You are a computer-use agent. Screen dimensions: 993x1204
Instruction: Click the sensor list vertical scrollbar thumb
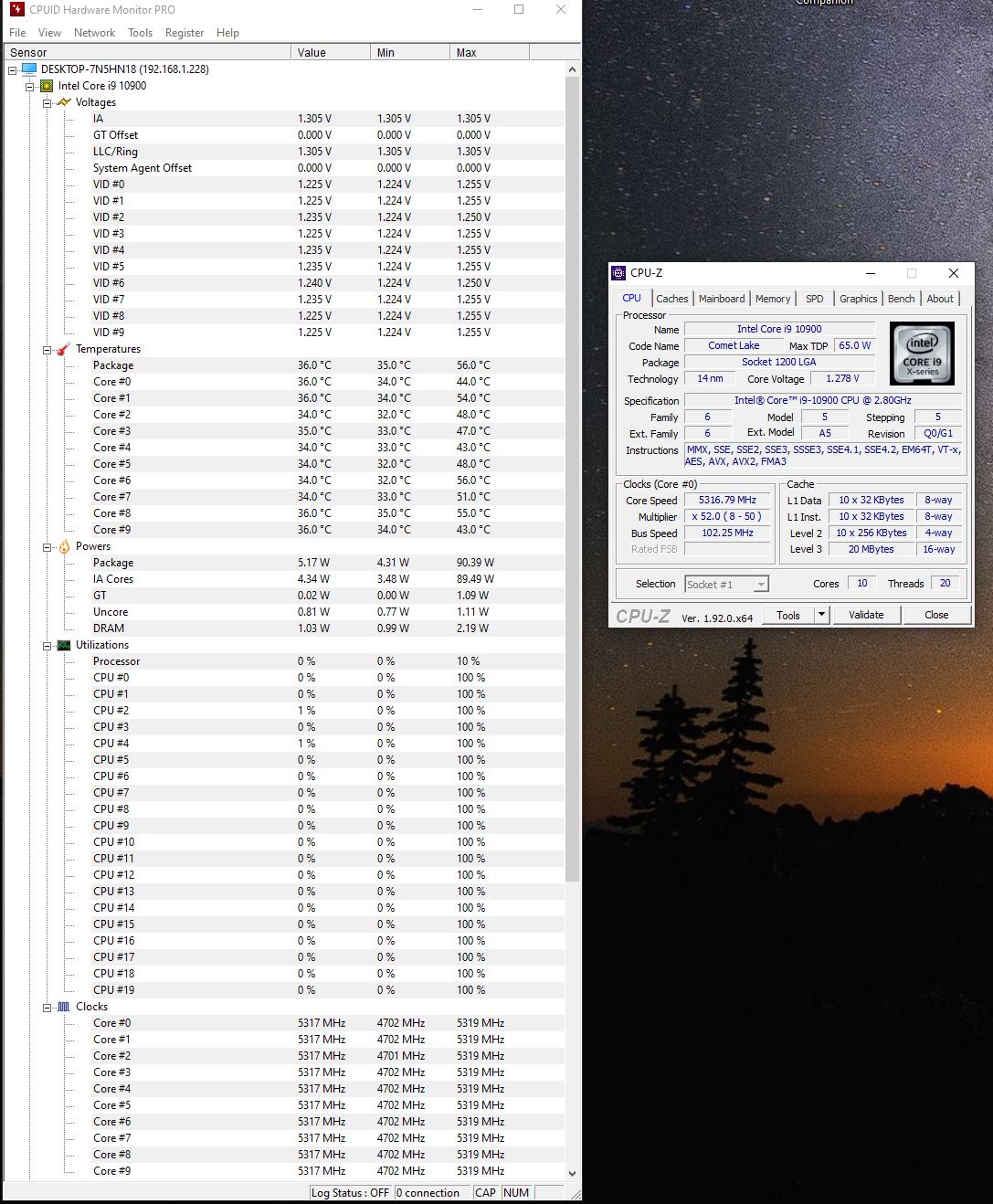pyautogui.click(x=573, y=480)
